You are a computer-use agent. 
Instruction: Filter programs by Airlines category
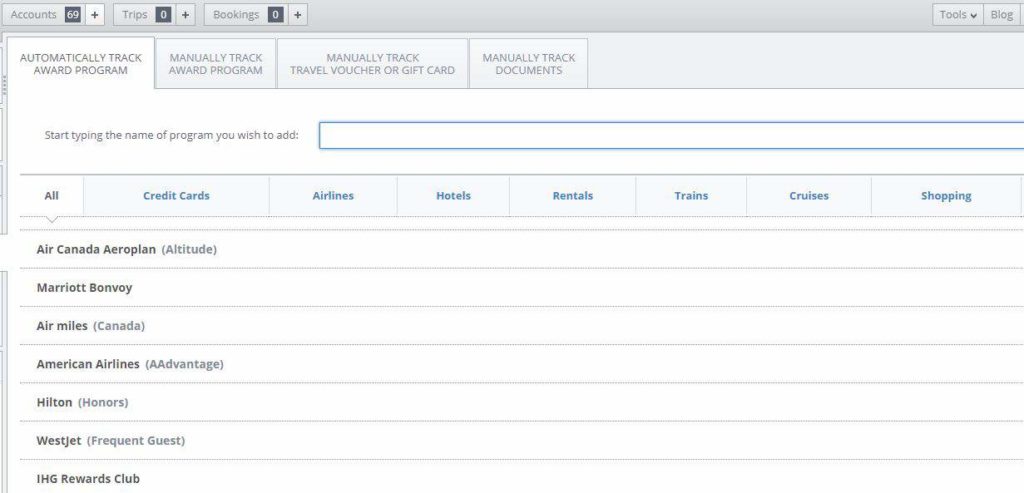click(333, 196)
